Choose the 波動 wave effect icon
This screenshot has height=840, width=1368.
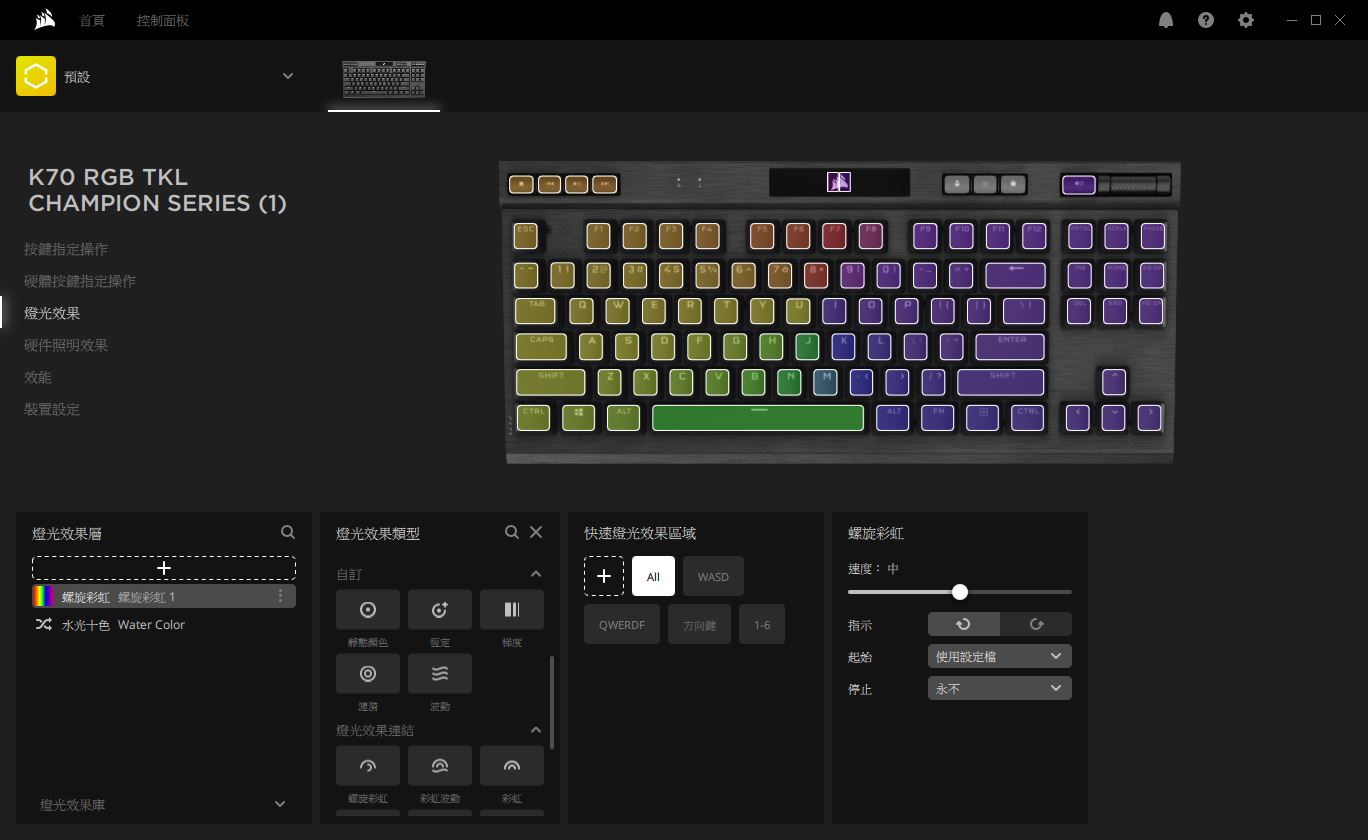tap(440, 673)
